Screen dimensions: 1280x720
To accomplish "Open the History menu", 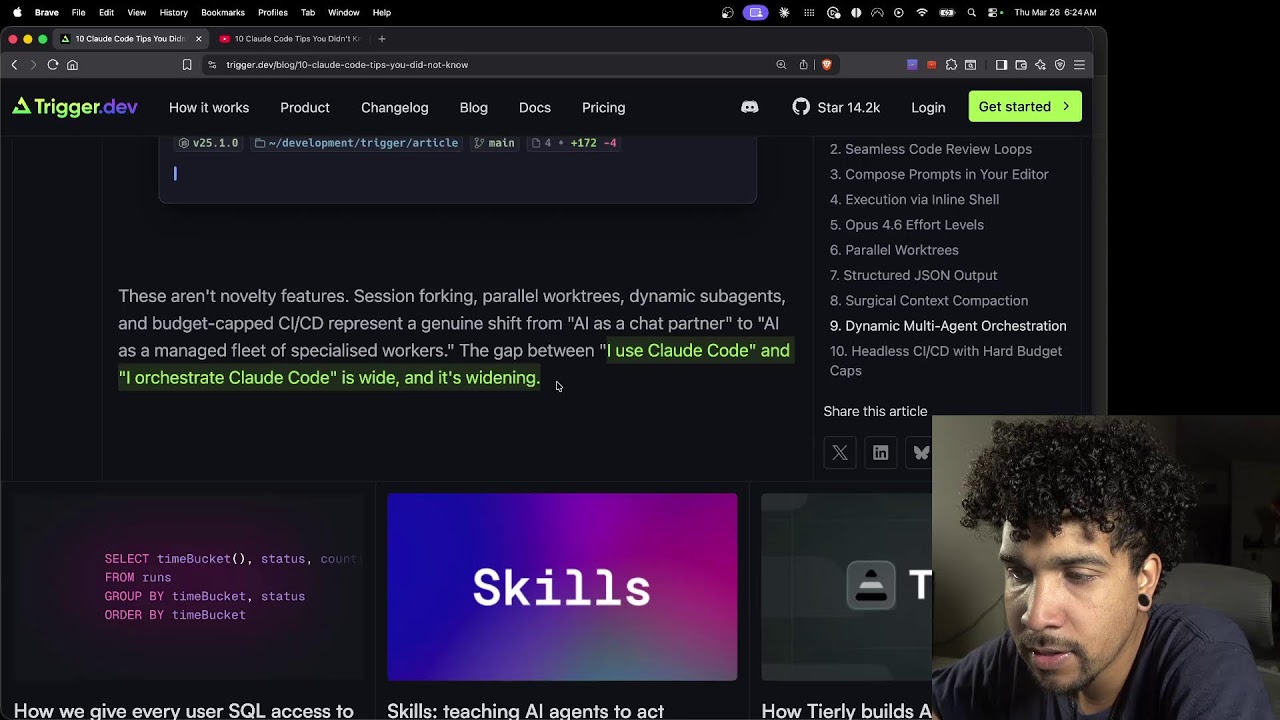I will [174, 12].
